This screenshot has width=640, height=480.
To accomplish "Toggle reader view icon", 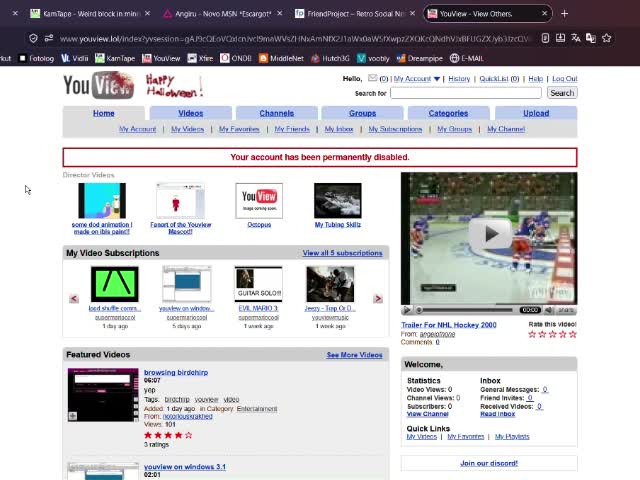I will (x=545, y=38).
